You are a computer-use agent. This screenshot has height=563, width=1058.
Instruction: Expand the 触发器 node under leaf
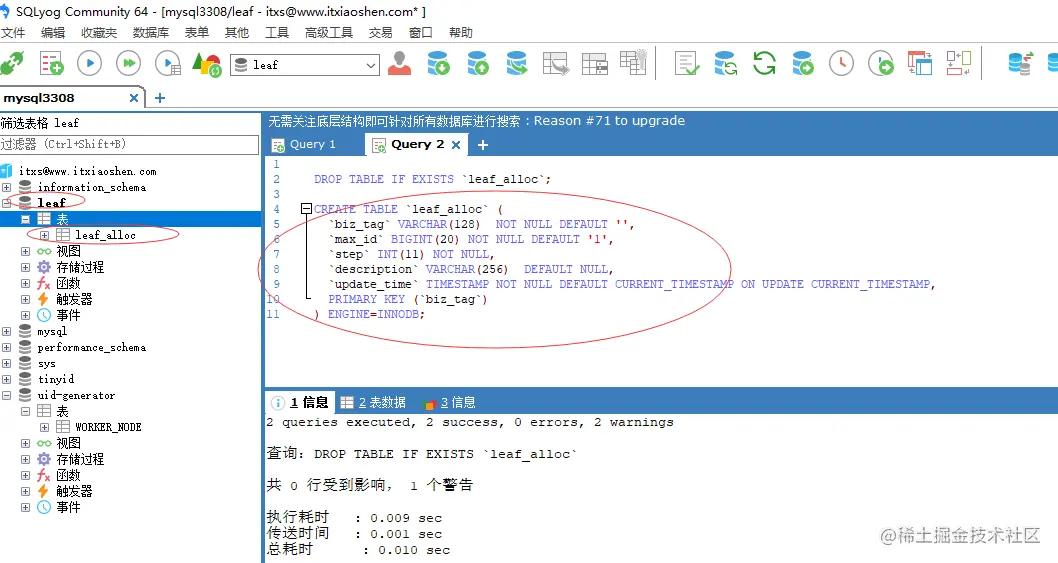point(25,299)
